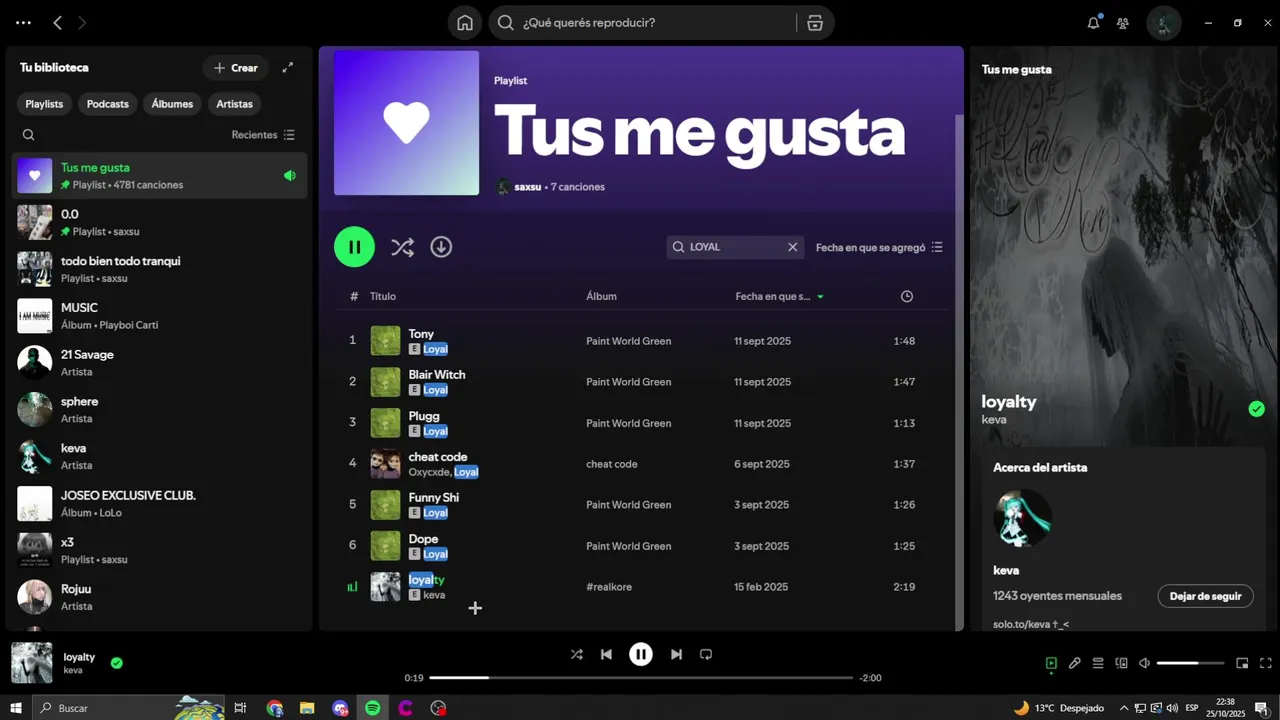The height and width of the screenshot is (720, 1280).
Task: Click the song progress bar
Action: point(641,678)
